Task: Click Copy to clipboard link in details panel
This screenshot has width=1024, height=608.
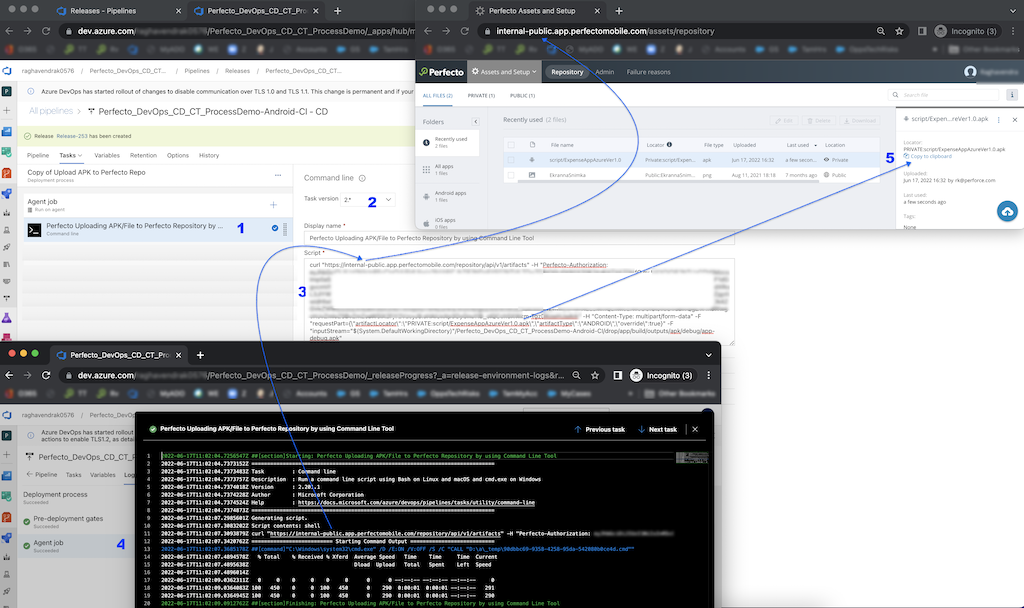Action: (928, 156)
